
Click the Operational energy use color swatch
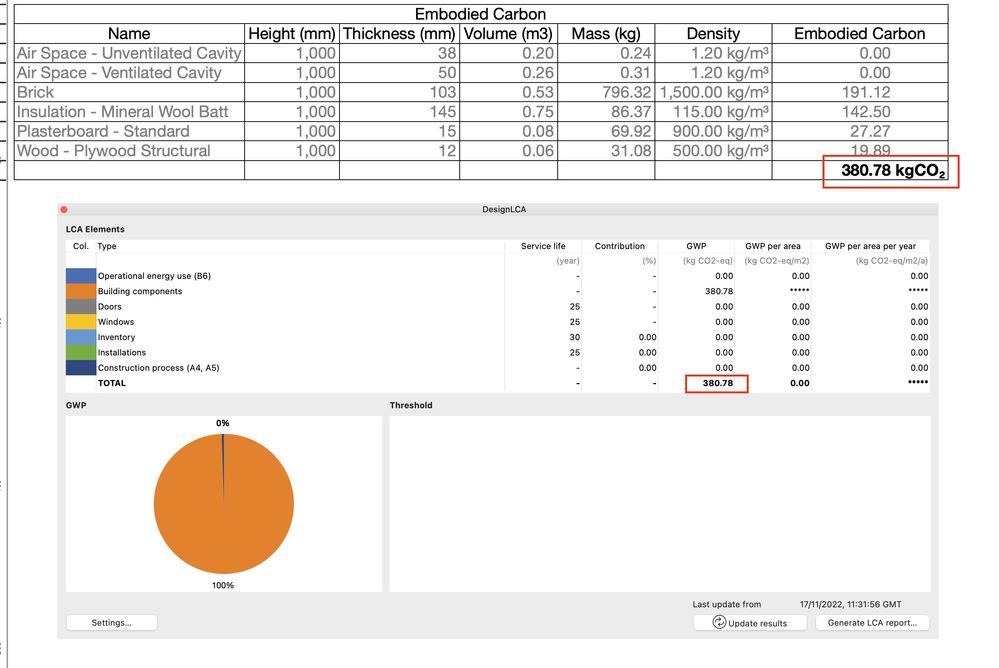click(80, 276)
